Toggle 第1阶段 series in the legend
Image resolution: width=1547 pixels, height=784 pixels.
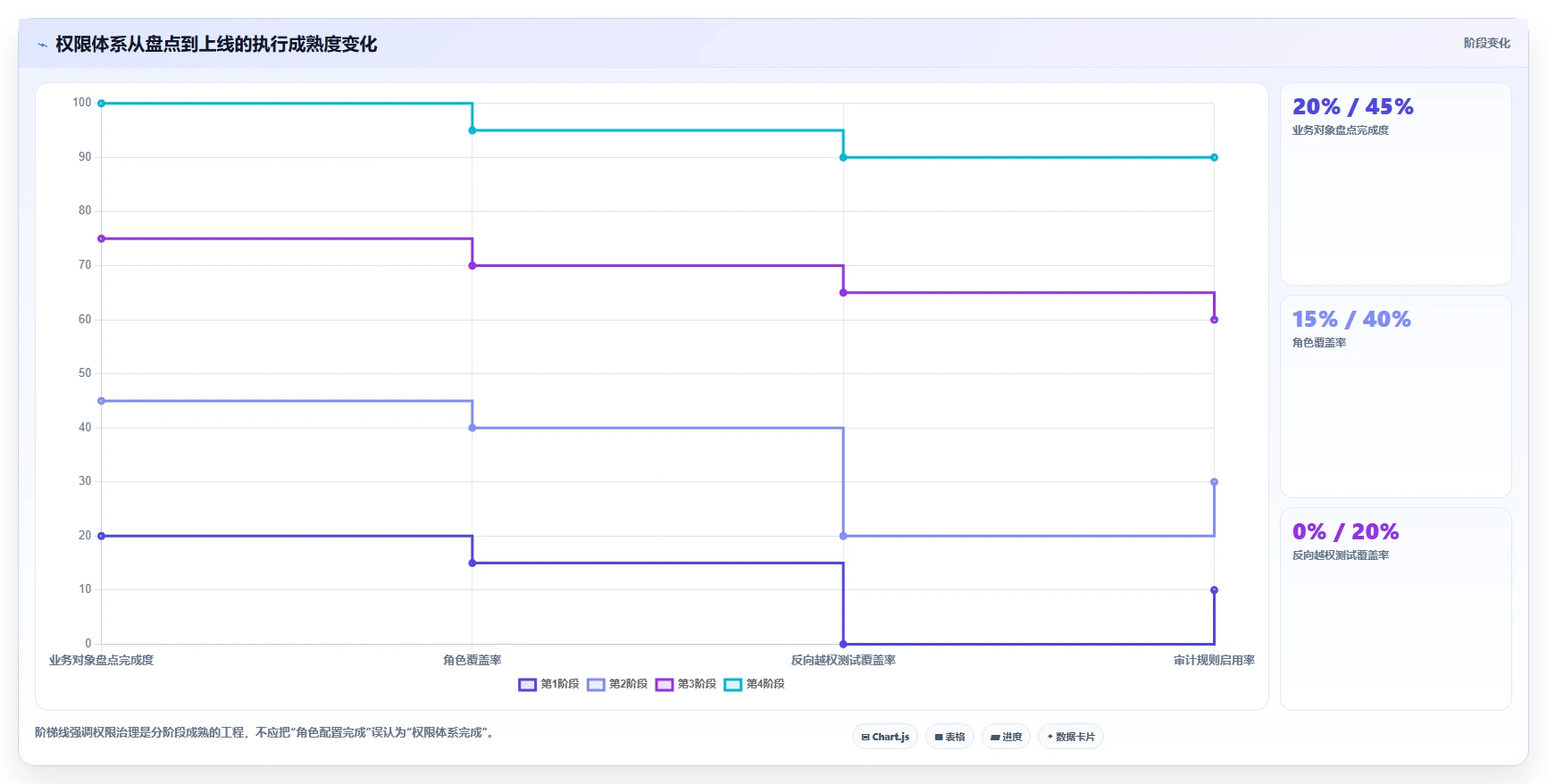coord(548,684)
